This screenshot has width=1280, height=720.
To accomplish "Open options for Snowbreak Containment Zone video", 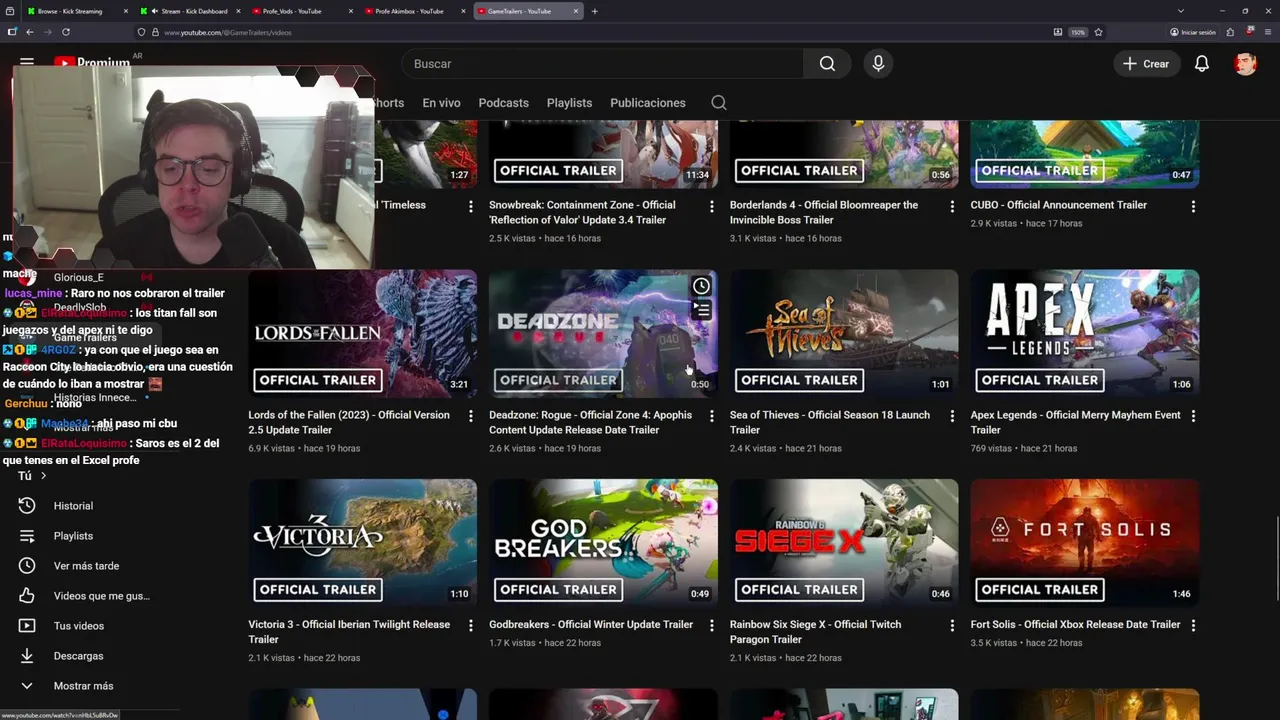I will tap(712, 206).
